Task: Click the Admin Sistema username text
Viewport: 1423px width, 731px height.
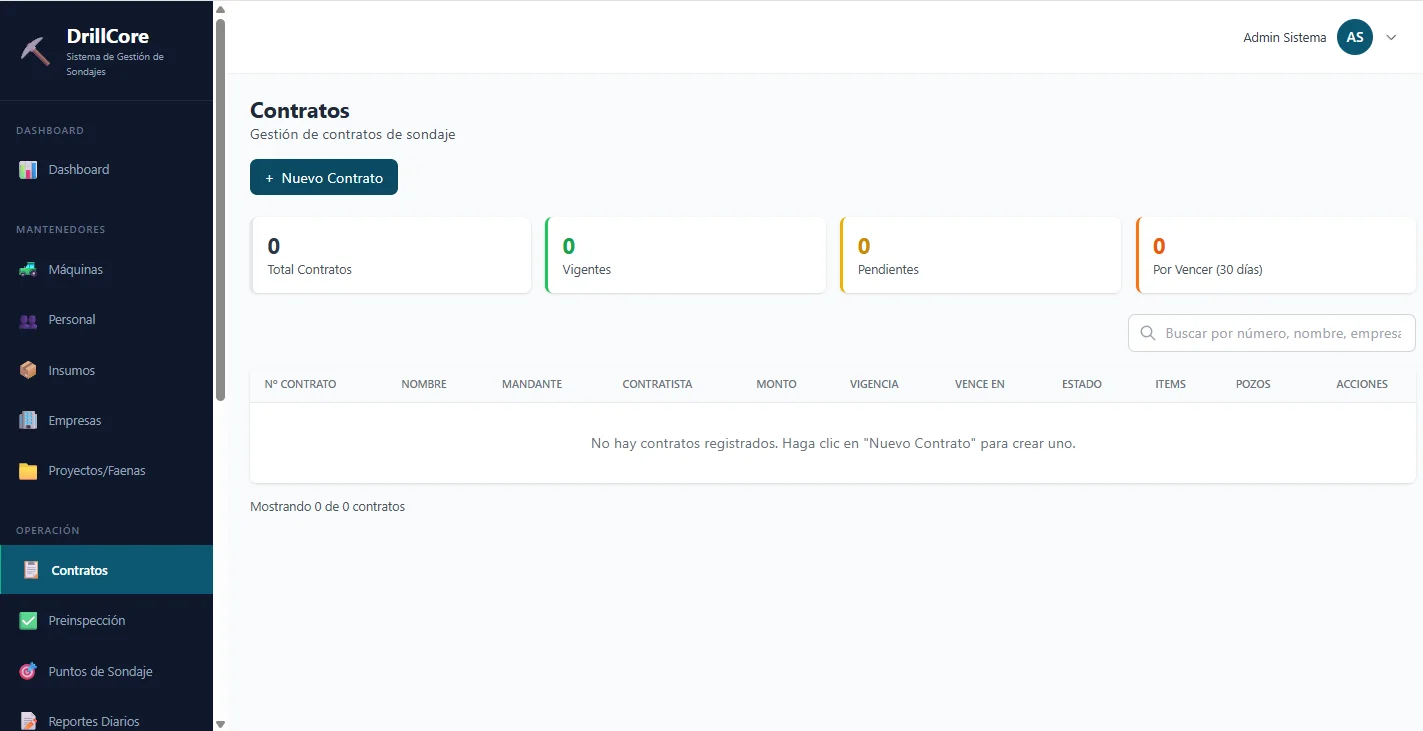Action: point(1284,38)
